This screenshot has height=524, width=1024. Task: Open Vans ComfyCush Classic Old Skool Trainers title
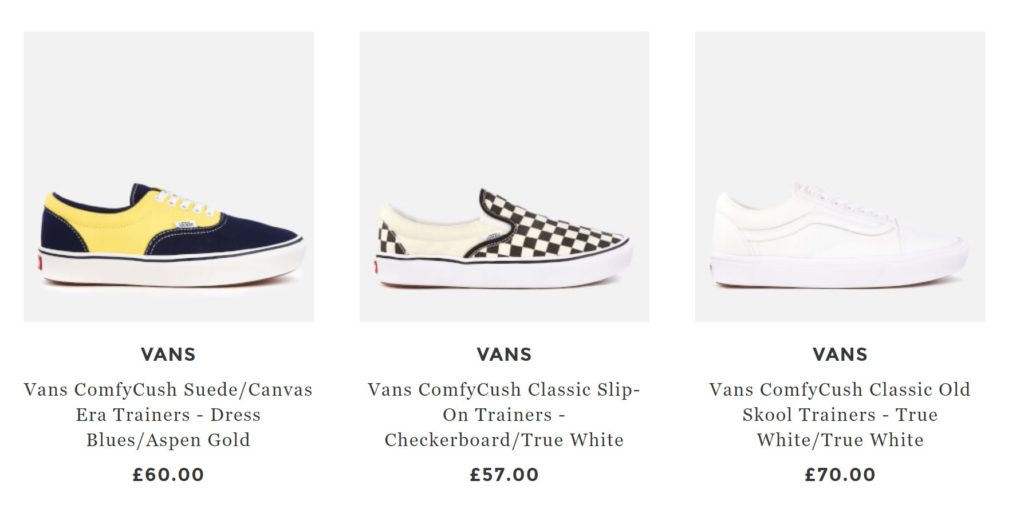[840, 414]
